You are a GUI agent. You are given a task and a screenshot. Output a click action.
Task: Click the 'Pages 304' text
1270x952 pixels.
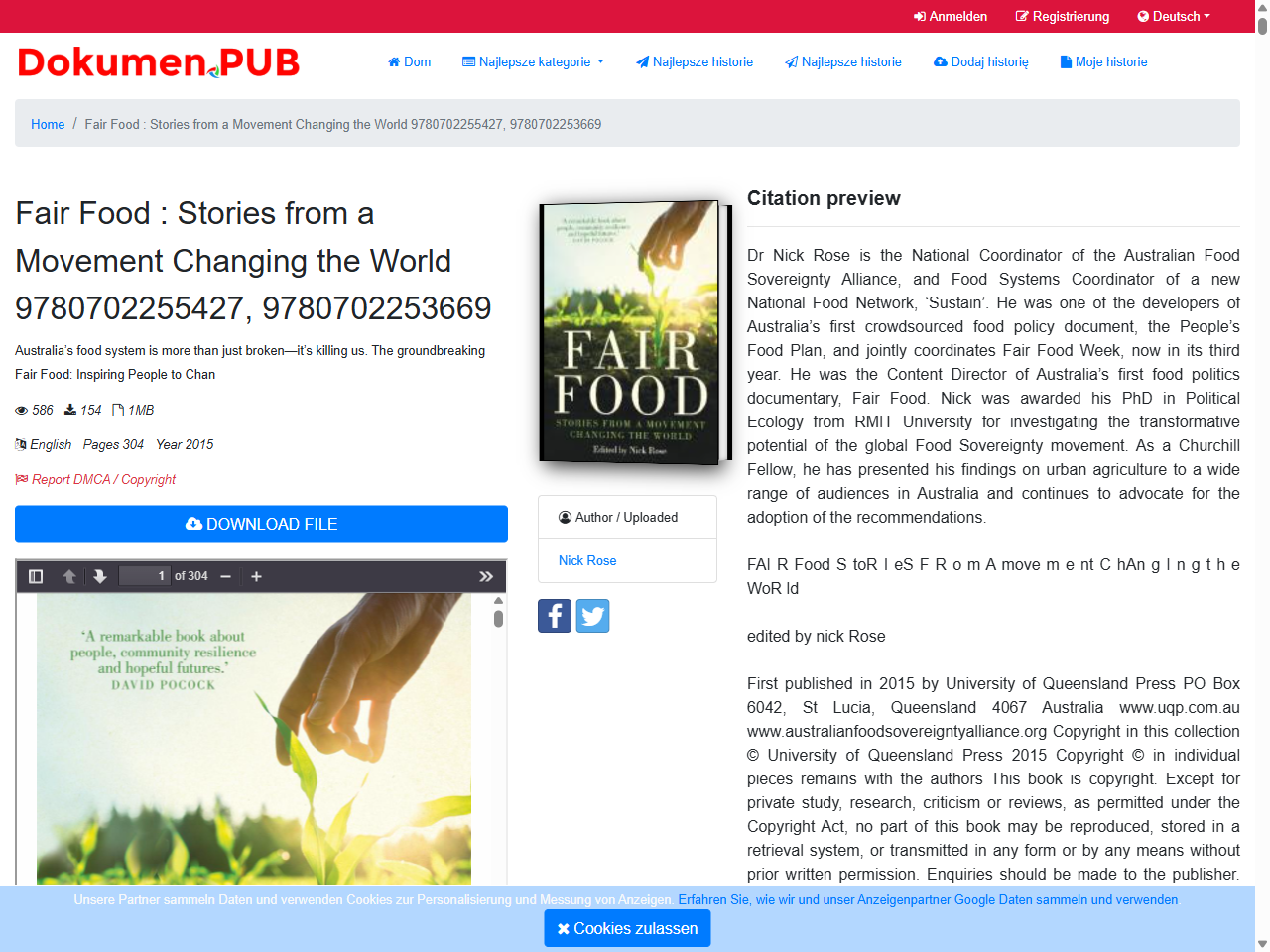point(113,444)
